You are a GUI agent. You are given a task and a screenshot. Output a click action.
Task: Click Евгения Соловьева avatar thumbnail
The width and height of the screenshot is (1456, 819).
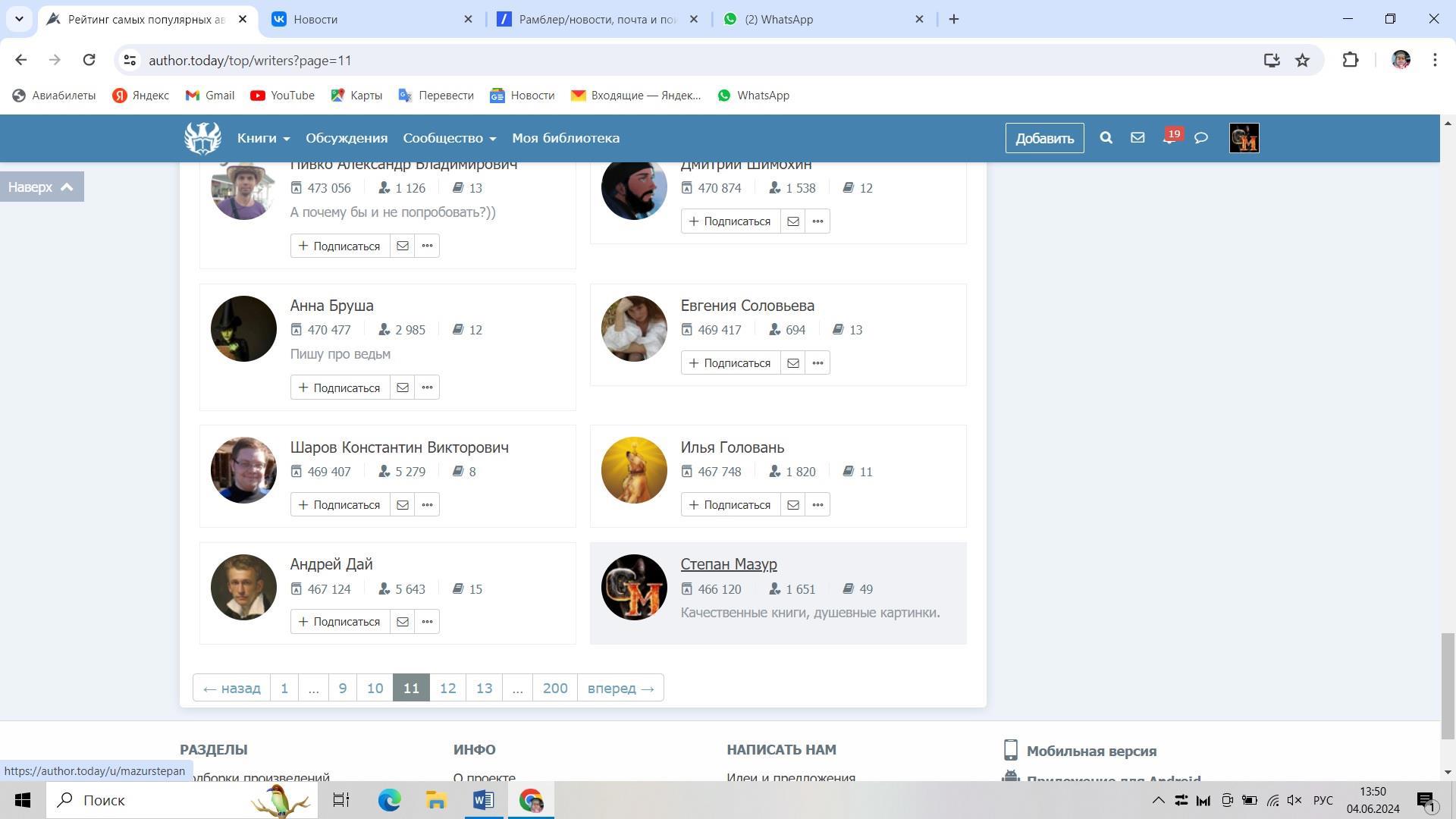click(x=634, y=328)
